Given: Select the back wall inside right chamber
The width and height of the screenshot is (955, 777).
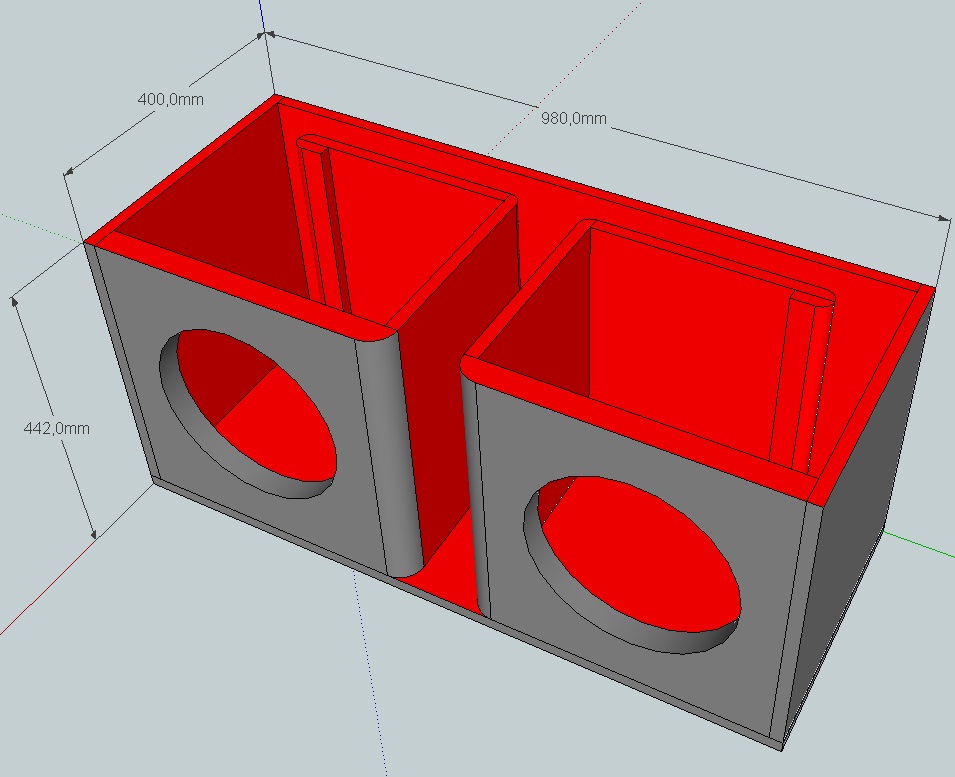Looking at the screenshot, I should tap(690, 330).
